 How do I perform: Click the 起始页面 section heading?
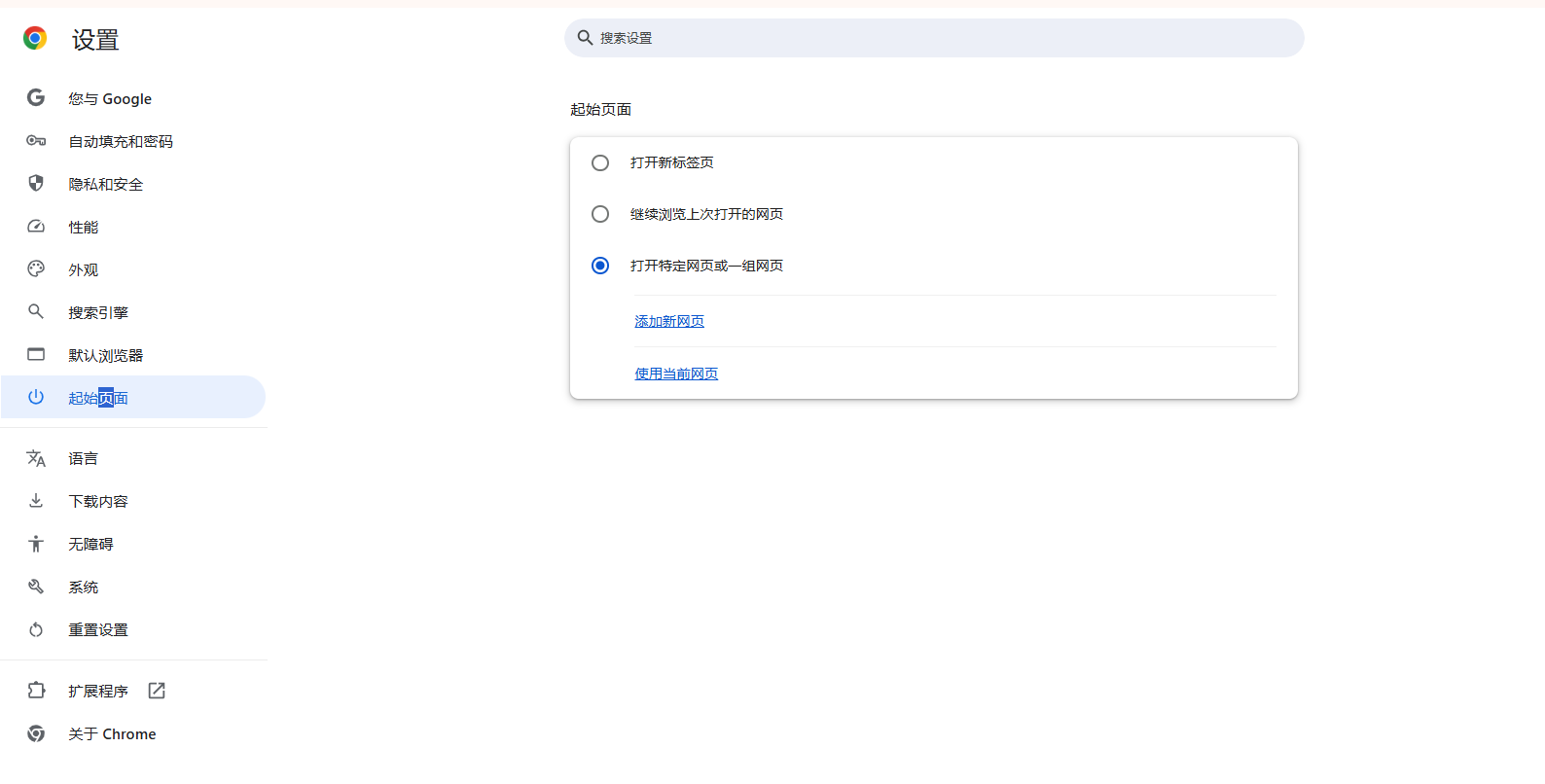(x=601, y=110)
